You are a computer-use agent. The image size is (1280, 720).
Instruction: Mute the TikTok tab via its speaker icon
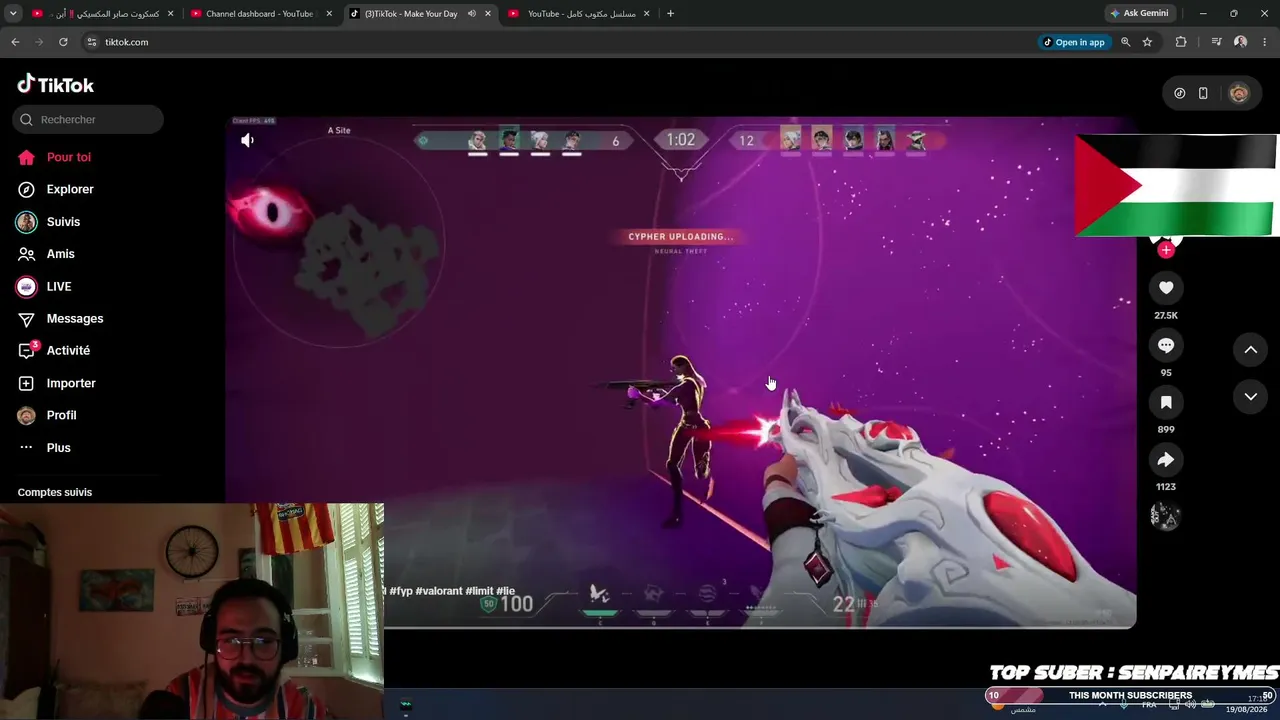click(471, 14)
